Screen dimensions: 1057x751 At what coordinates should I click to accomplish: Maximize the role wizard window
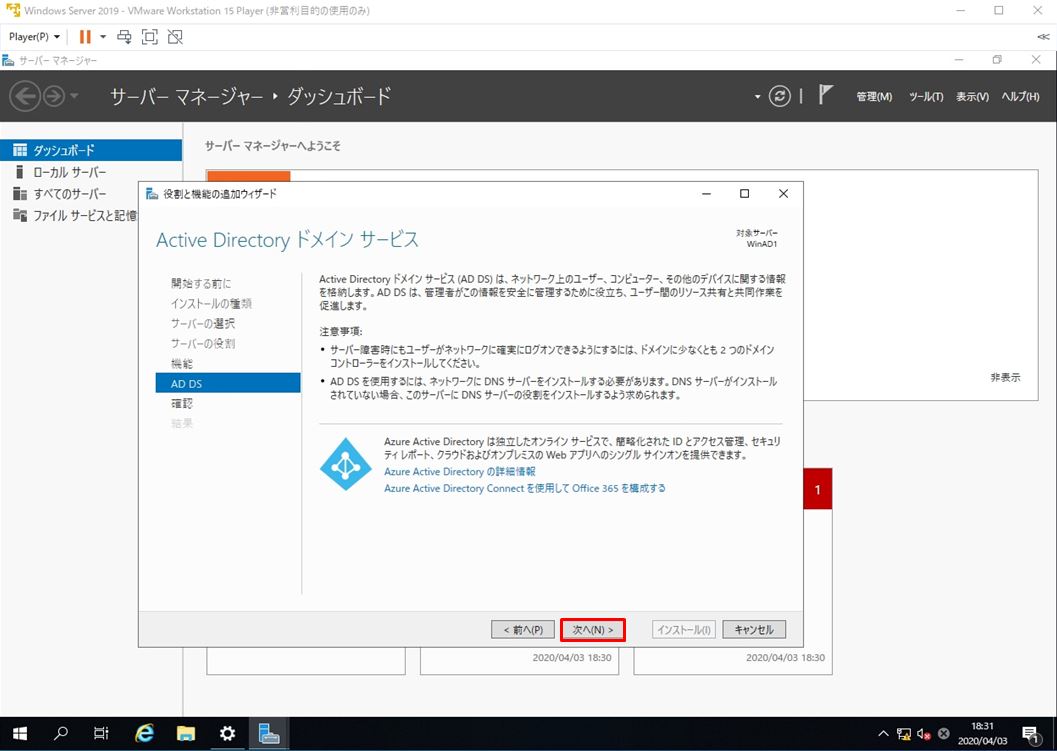[x=744, y=193]
